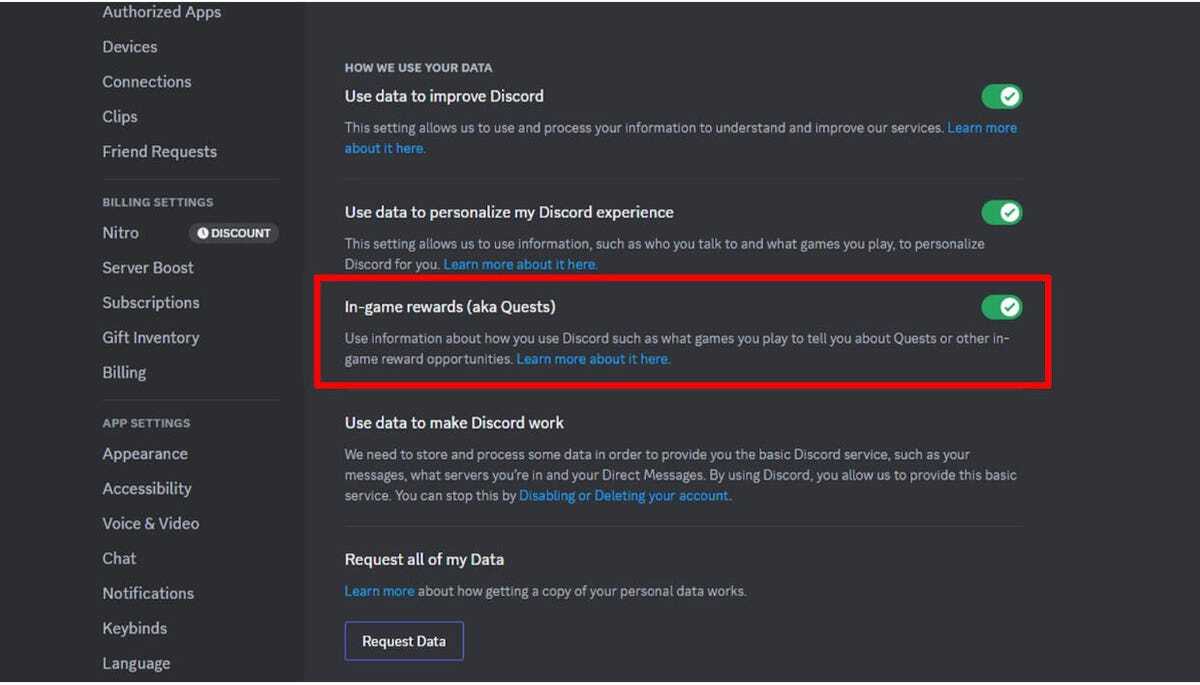Open Learn more about it here under In-game rewards
This screenshot has width=1200, height=685.
pyautogui.click(x=593, y=359)
